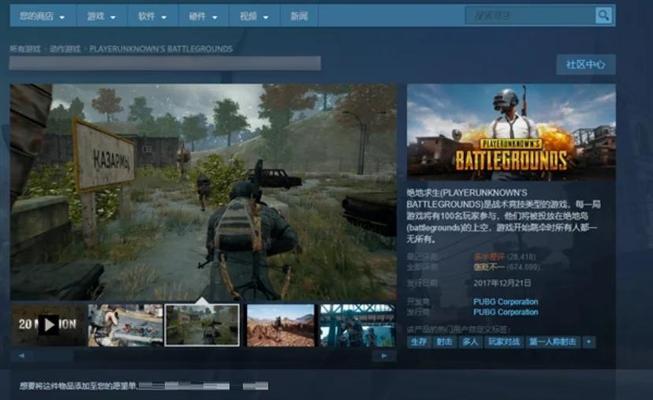Click the 社区中心 button
The height and width of the screenshot is (400, 653).
(586, 65)
